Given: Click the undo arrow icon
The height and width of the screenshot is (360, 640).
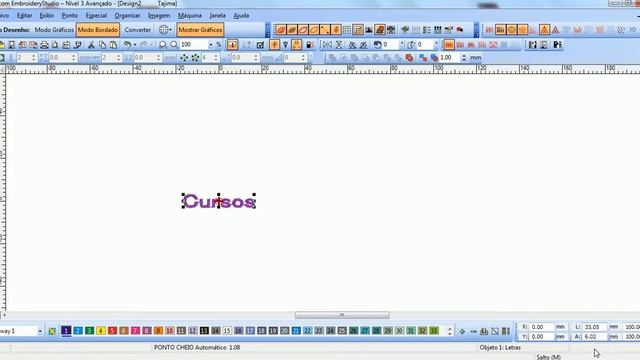Looking at the screenshot, I should (x=127, y=45).
